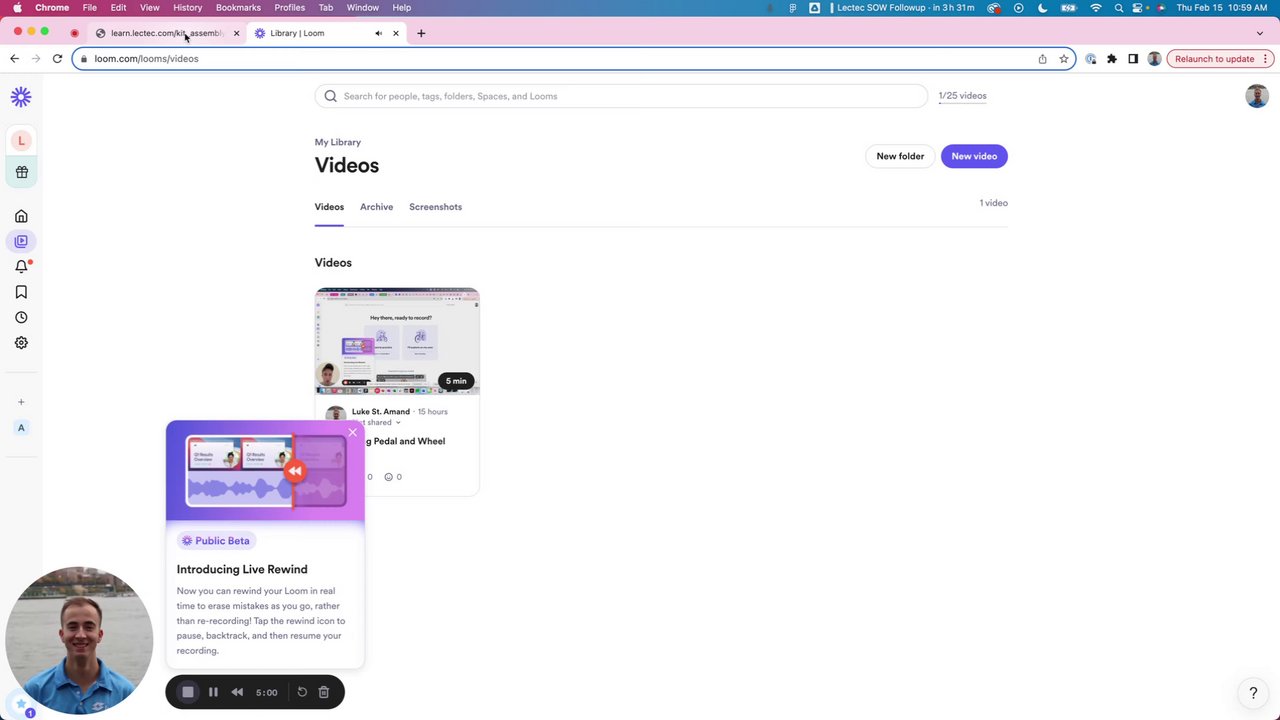
Task: Click the 1 video count text
Action: (x=993, y=203)
